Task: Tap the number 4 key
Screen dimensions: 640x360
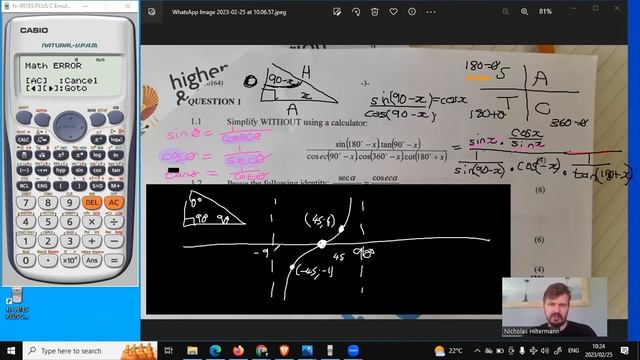Action: (26, 222)
